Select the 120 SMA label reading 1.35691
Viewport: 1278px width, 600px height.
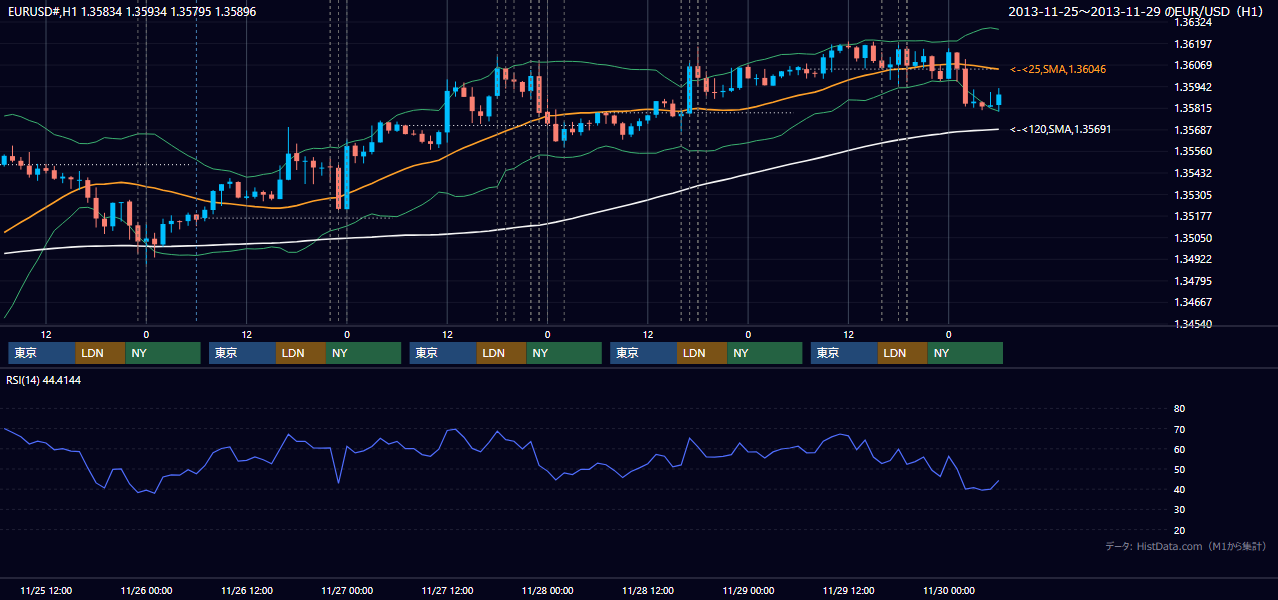point(1061,129)
